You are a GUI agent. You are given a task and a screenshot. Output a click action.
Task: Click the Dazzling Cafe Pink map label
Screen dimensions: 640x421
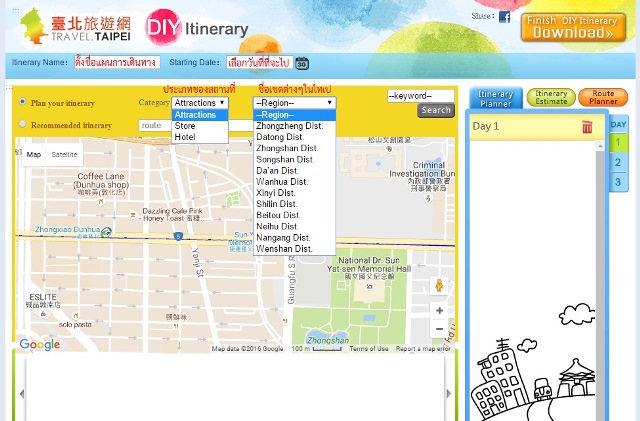coord(171,214)
